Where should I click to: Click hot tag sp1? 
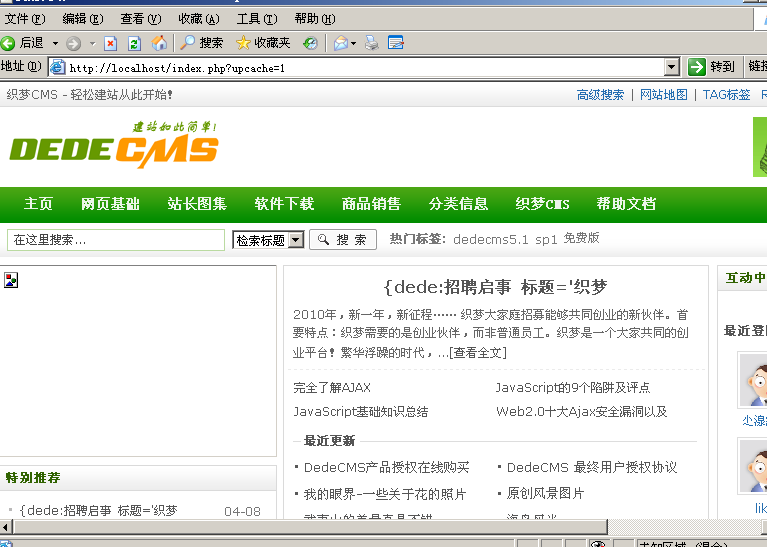tap(546, 240)
